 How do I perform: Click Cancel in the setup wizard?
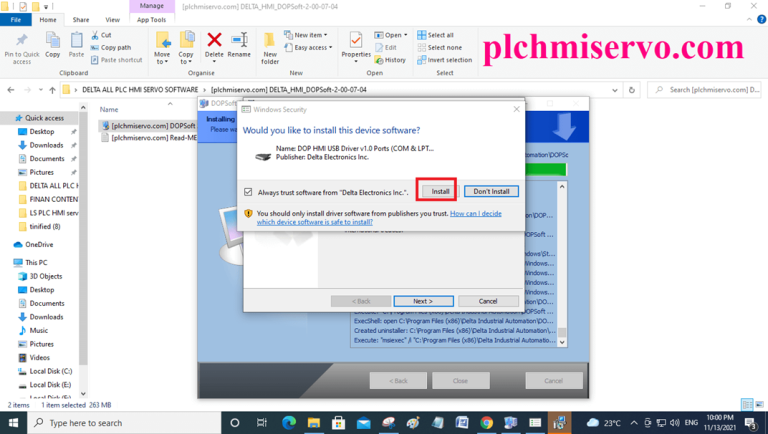point(488,301)
